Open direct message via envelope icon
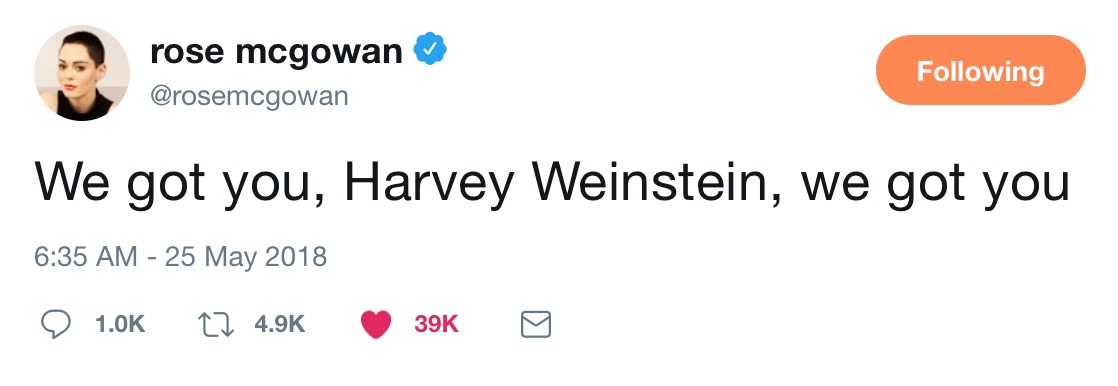The image size is (1118, 386). point(536,325)
